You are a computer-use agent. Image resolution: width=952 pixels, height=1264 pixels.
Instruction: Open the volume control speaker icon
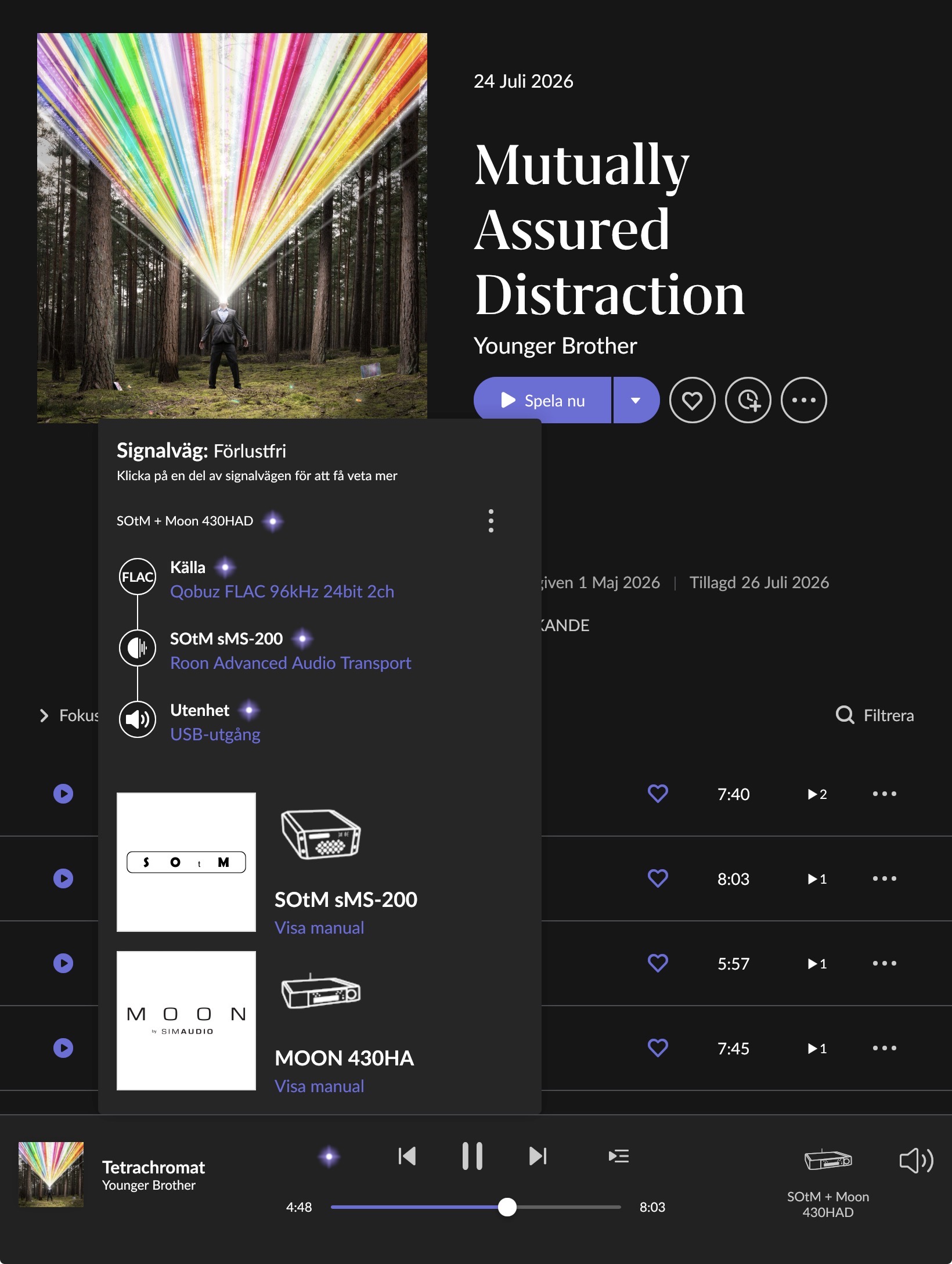click(x=916, y=1161)
